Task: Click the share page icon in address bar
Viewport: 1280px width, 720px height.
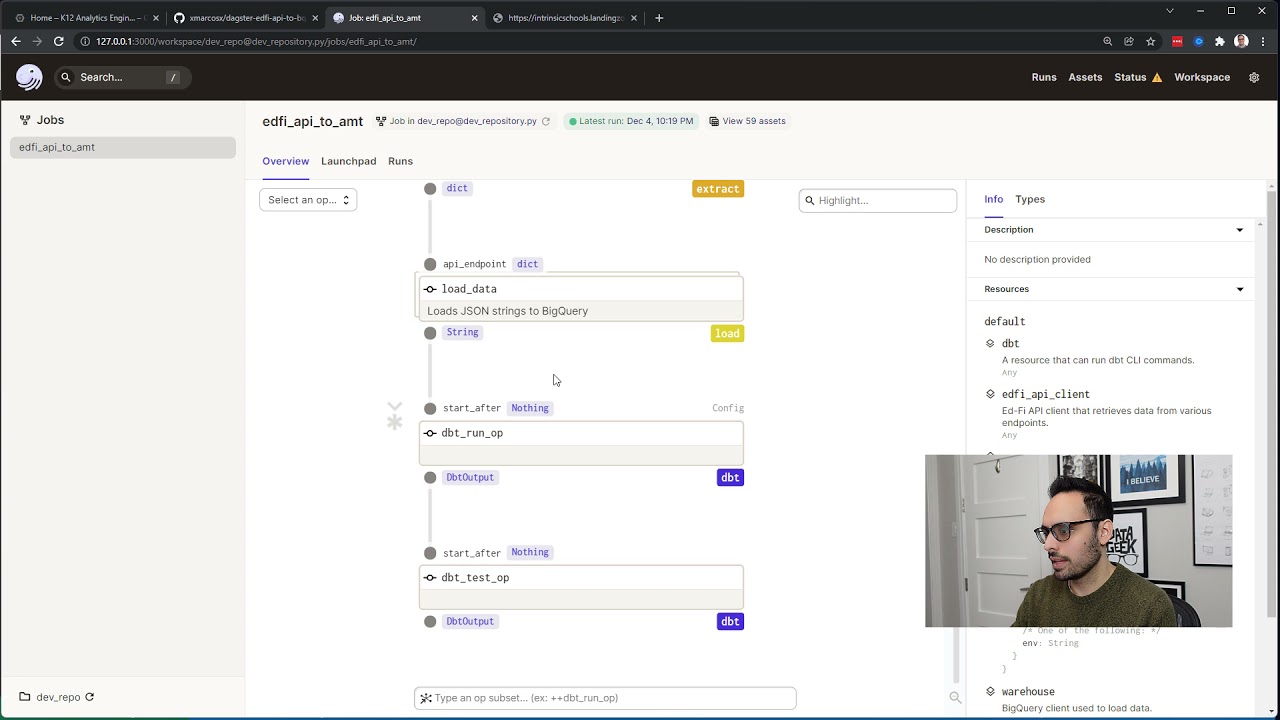Action: click(x=1129, y=41)
